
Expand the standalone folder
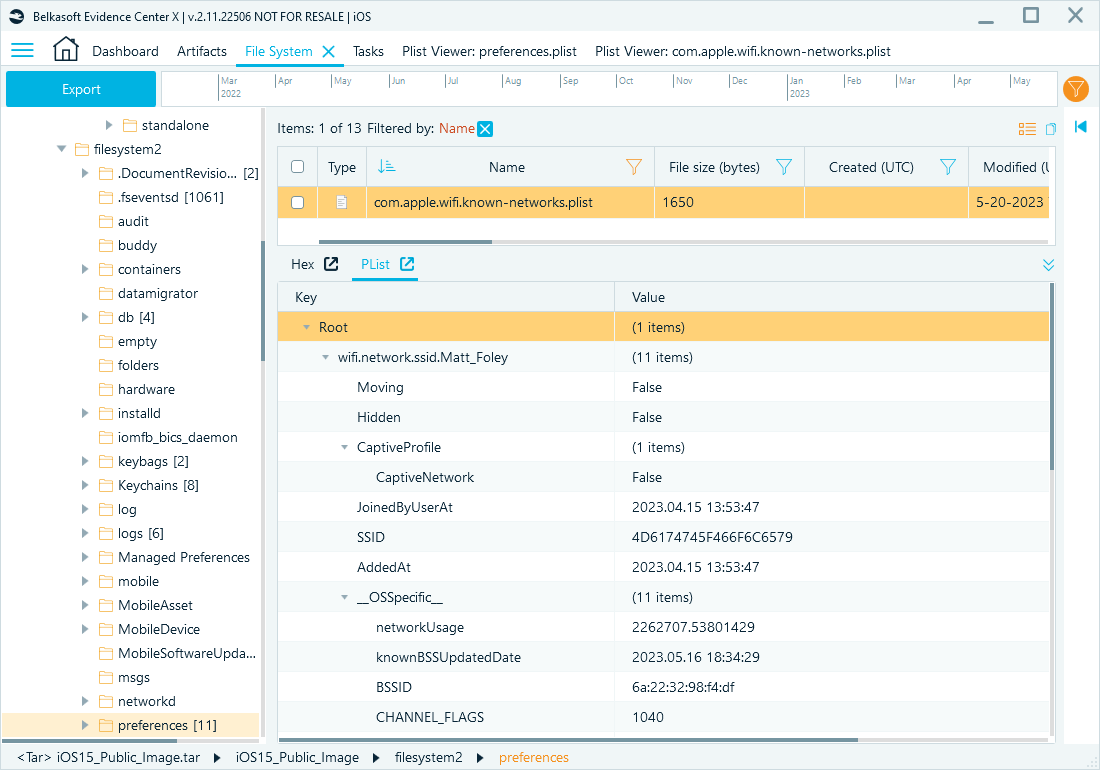(x=109, y=126)
